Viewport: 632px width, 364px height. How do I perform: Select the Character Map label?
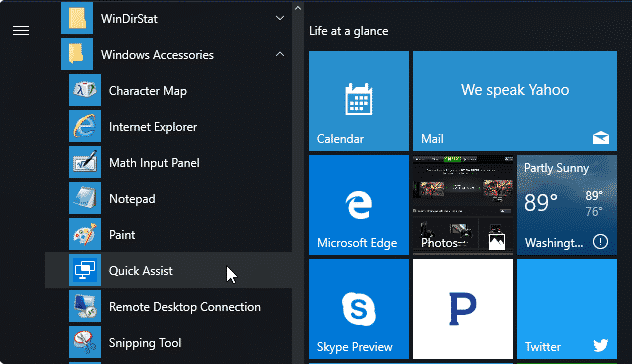coord(148,91)
